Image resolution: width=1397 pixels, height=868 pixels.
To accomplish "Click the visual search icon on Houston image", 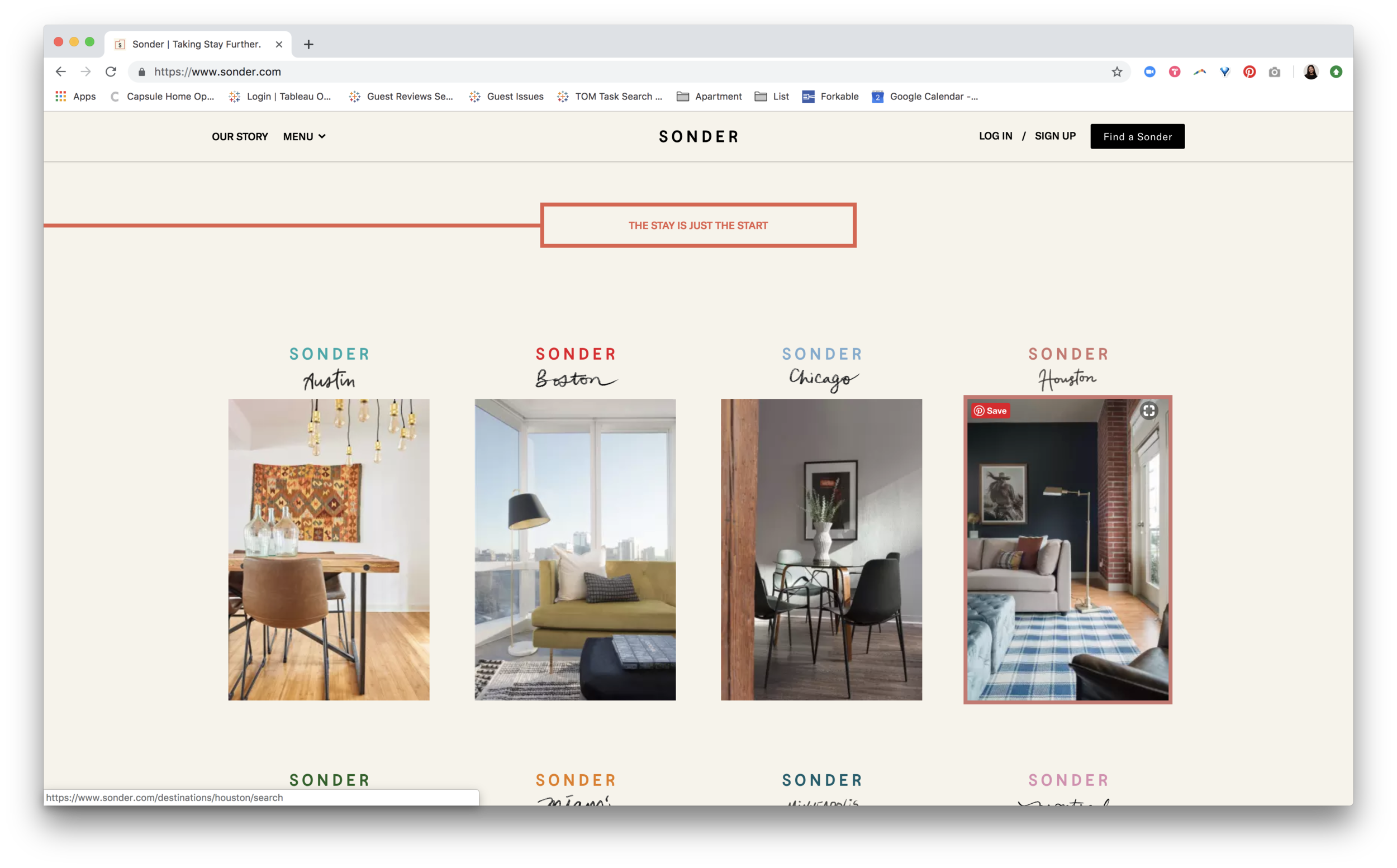I will (x=1148, y=411).
